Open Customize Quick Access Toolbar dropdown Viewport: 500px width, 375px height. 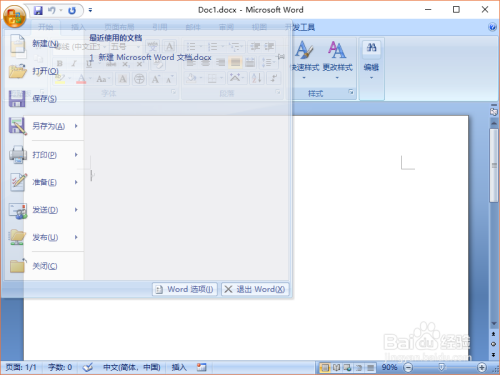tap(90, 10)
